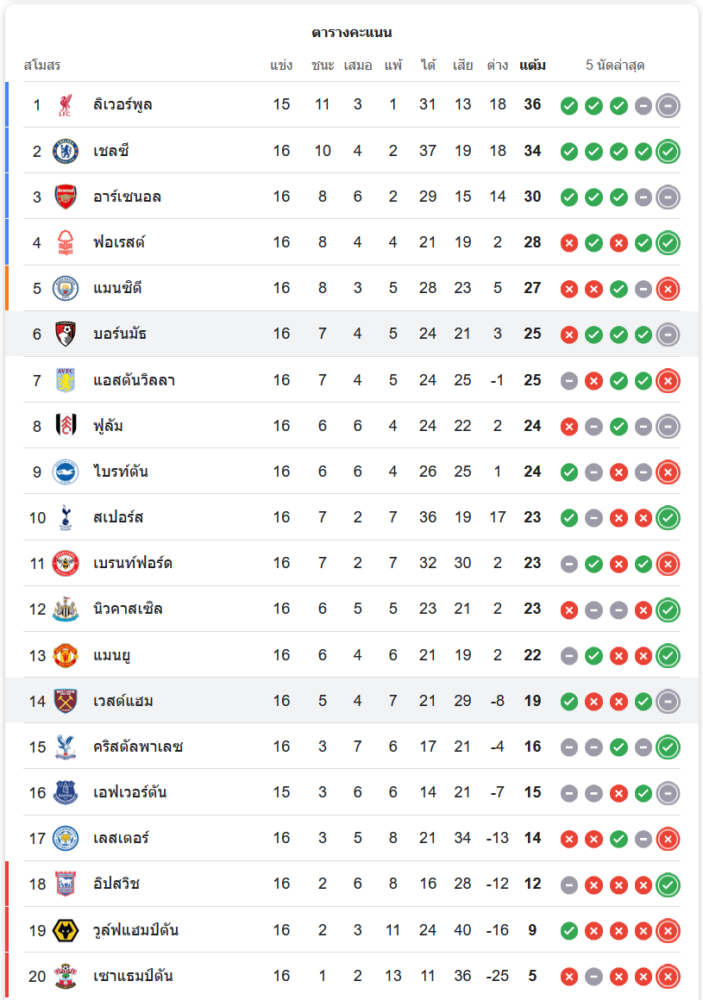The image size is (703, 1000).
Task: Click the Manchester City club crest
Action: pyautogui.click(x=66, y=288)
